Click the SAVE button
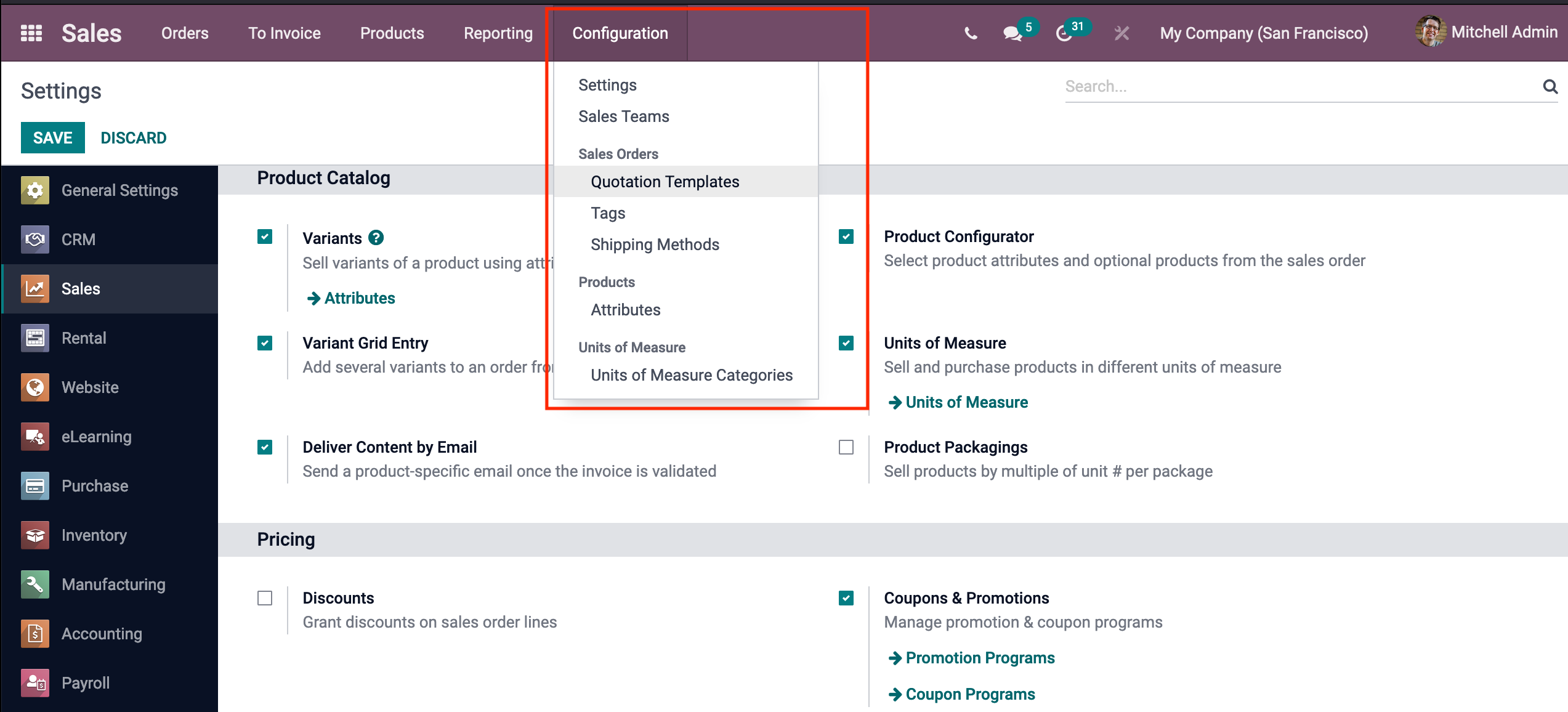1568x712 pixels. coord(53,138)
